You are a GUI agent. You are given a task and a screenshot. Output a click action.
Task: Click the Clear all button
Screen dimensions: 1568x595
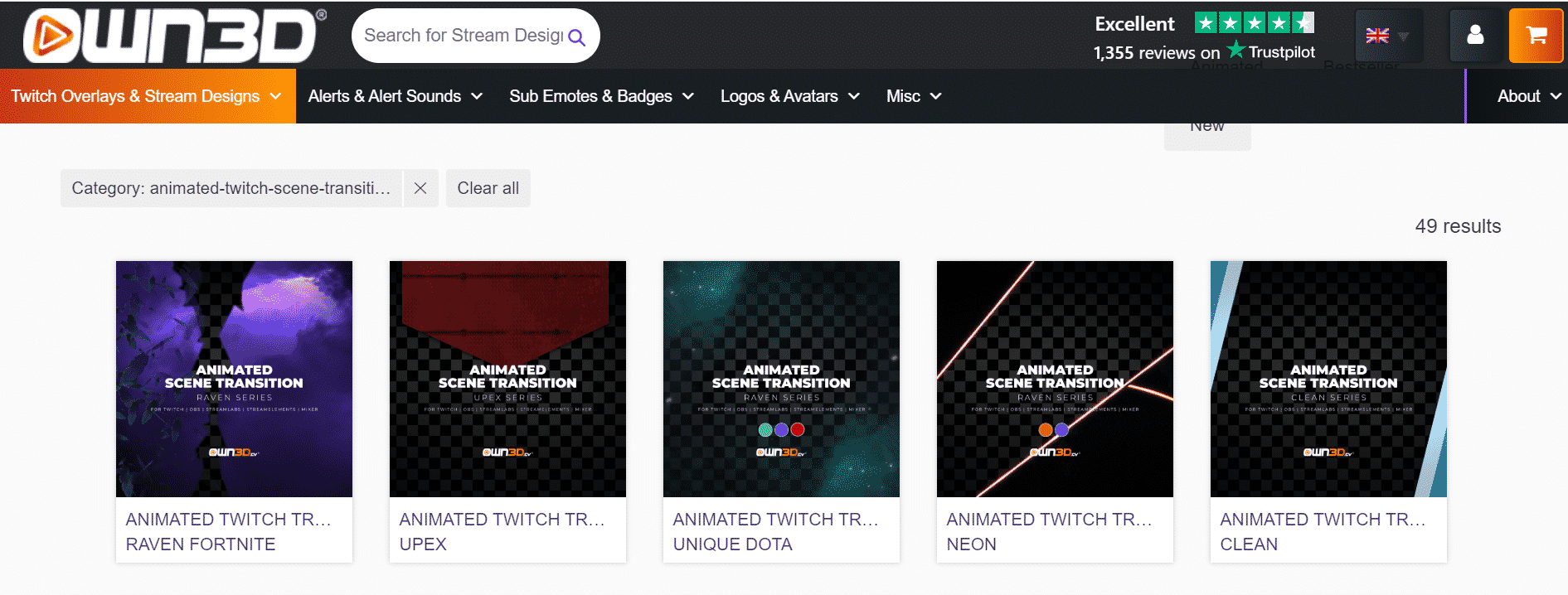point(488,188)
